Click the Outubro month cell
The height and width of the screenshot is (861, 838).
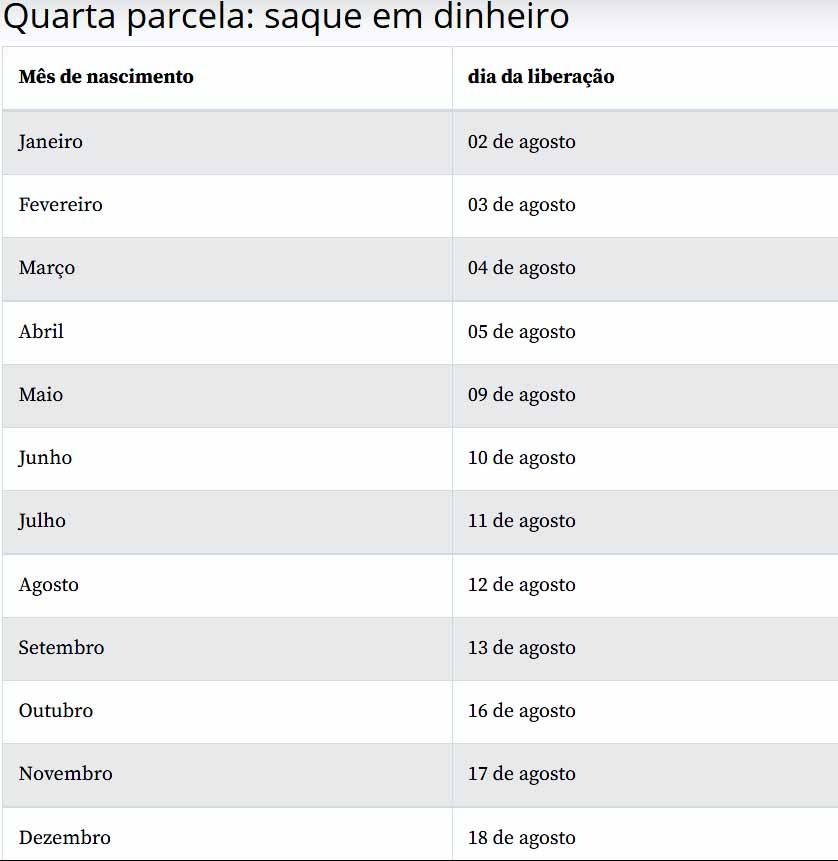pyautogui.click(x=56, y=711)
